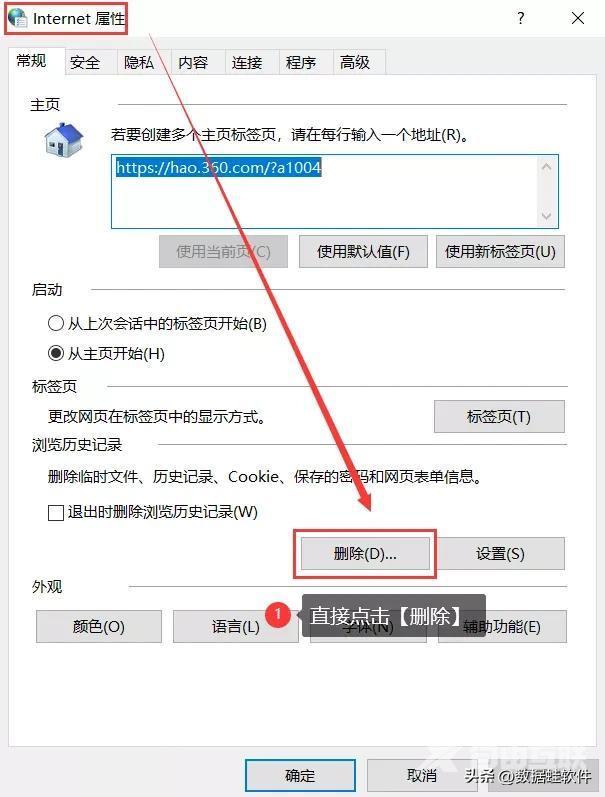
Task: Click the Internet Properties globe icon
Action: coord(18,18)
